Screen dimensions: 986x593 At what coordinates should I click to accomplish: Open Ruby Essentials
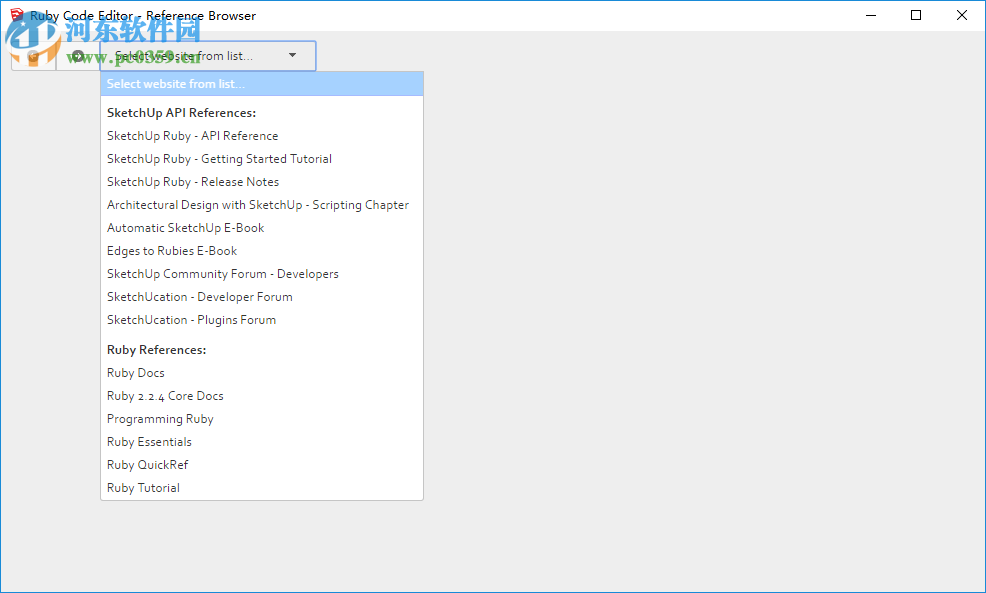click(149, 441)
